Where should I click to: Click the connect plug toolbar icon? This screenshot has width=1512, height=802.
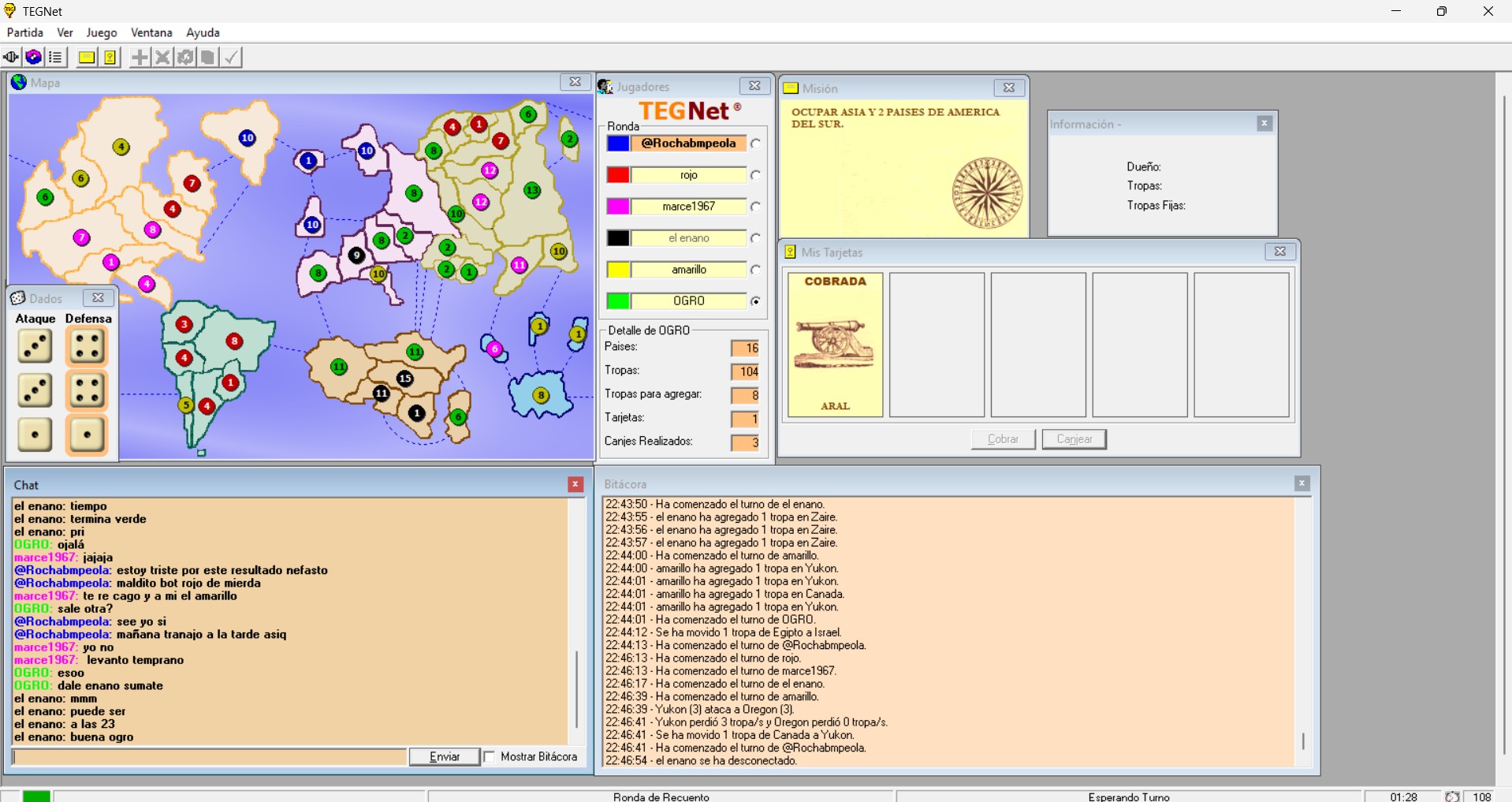(x=11, y=58)
